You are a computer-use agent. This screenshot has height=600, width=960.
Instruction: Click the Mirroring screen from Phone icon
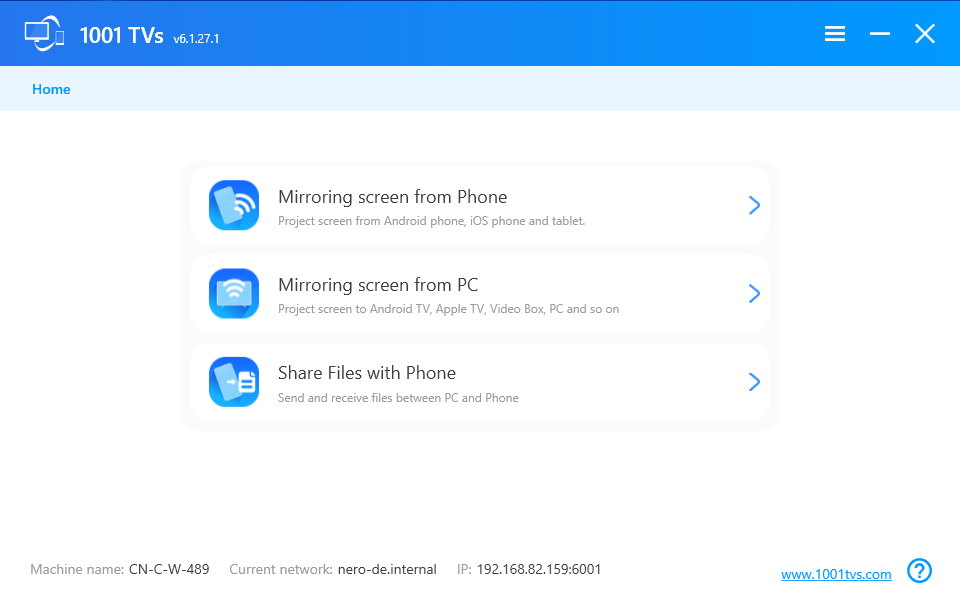pos(234,205)
